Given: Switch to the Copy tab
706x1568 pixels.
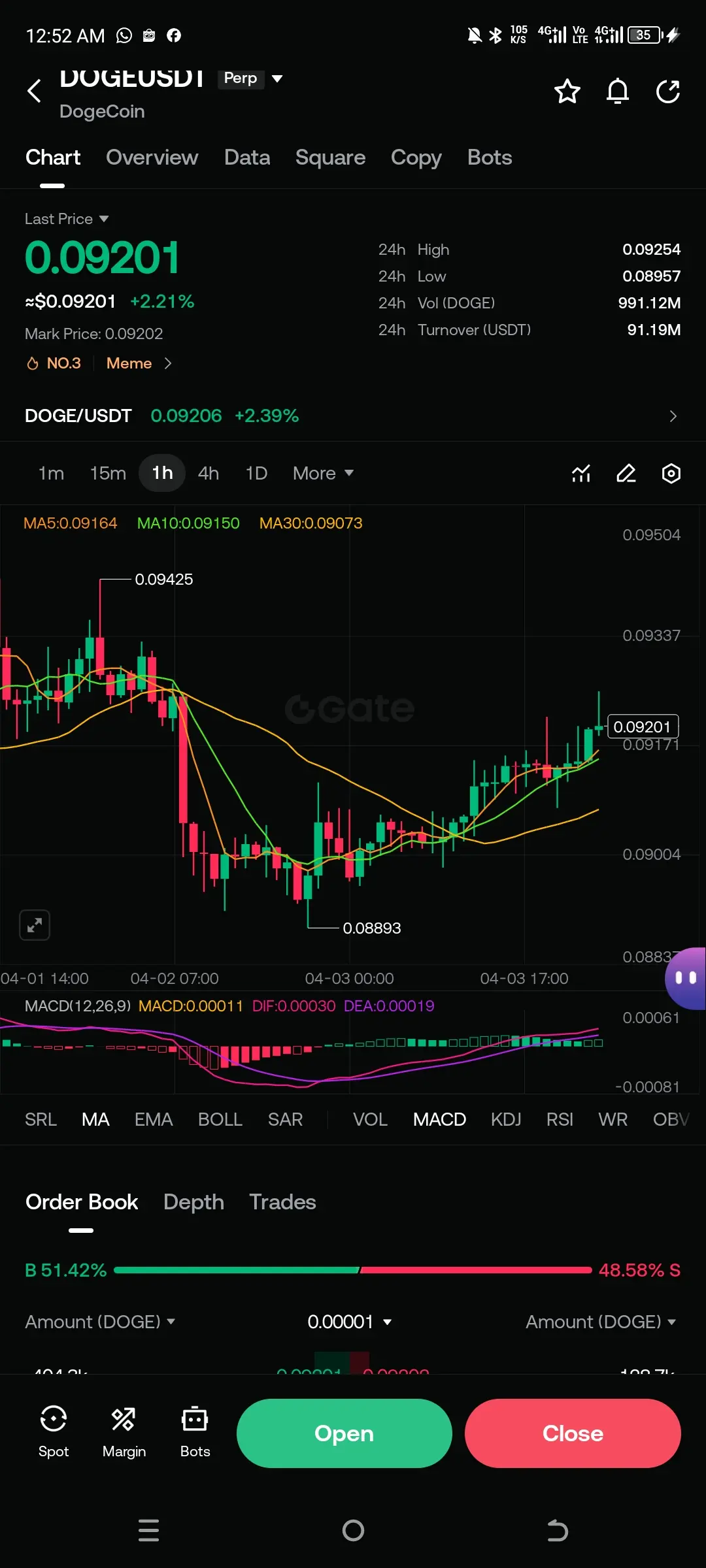Looking at the screenshot, I should point(416,157).
